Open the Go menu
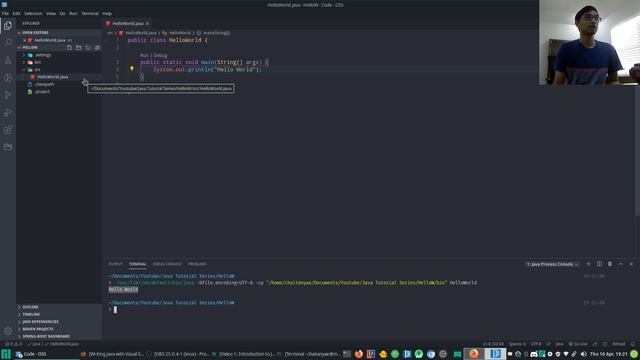The width and height of the screenshot is (640, 360). click(x=62, y=13)
